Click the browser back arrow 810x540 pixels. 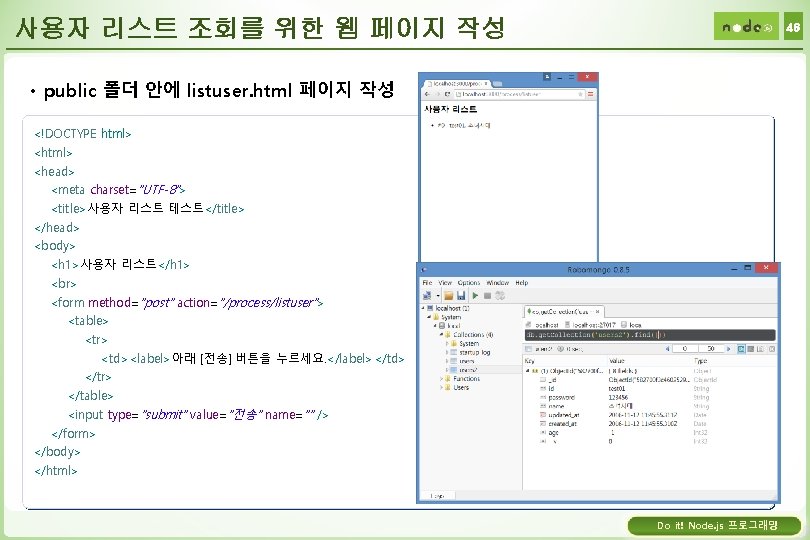(427, 94)
